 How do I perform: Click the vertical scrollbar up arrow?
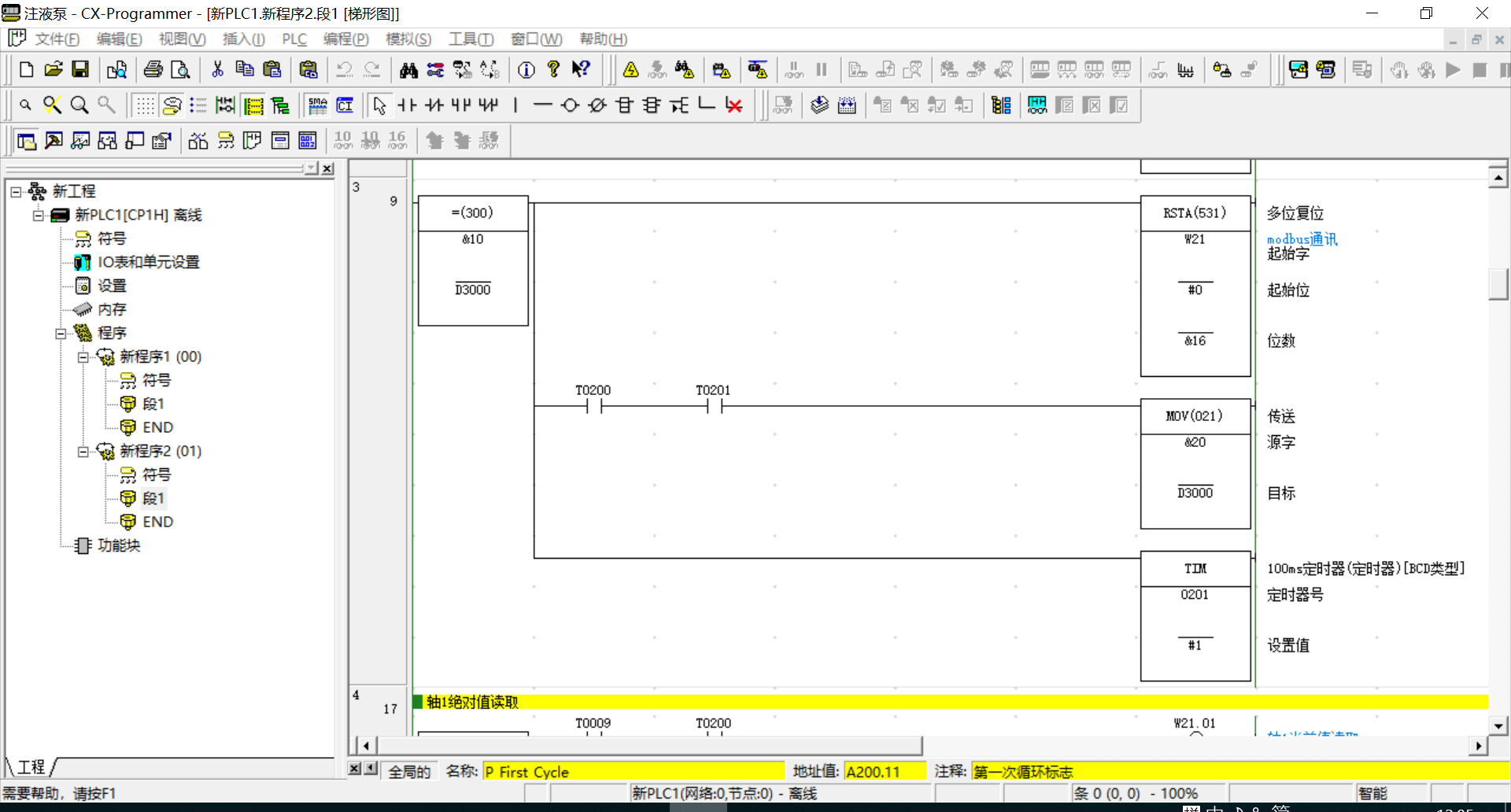click(1498, 178)
